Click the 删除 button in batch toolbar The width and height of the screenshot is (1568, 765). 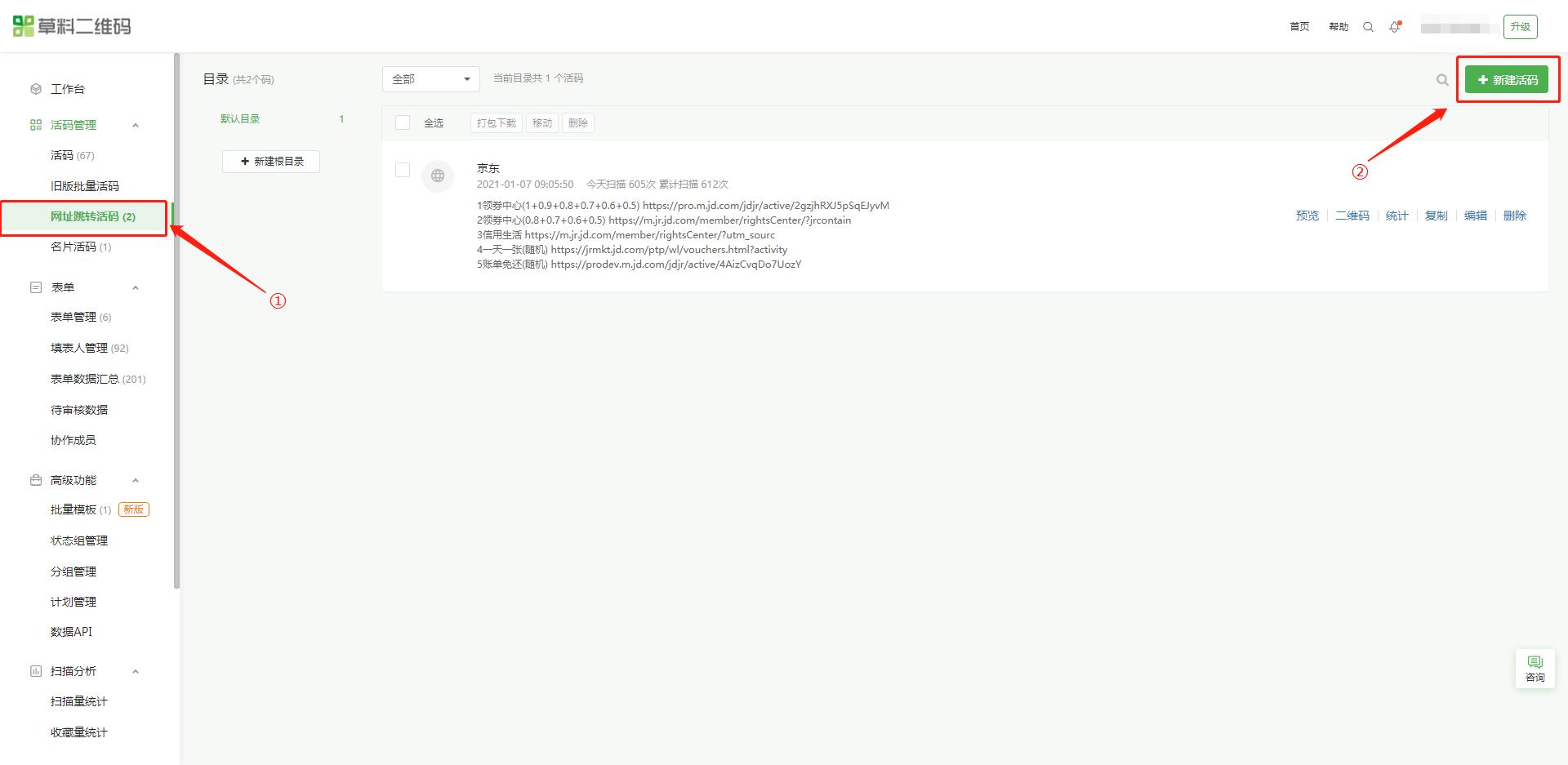click(578, 123)
